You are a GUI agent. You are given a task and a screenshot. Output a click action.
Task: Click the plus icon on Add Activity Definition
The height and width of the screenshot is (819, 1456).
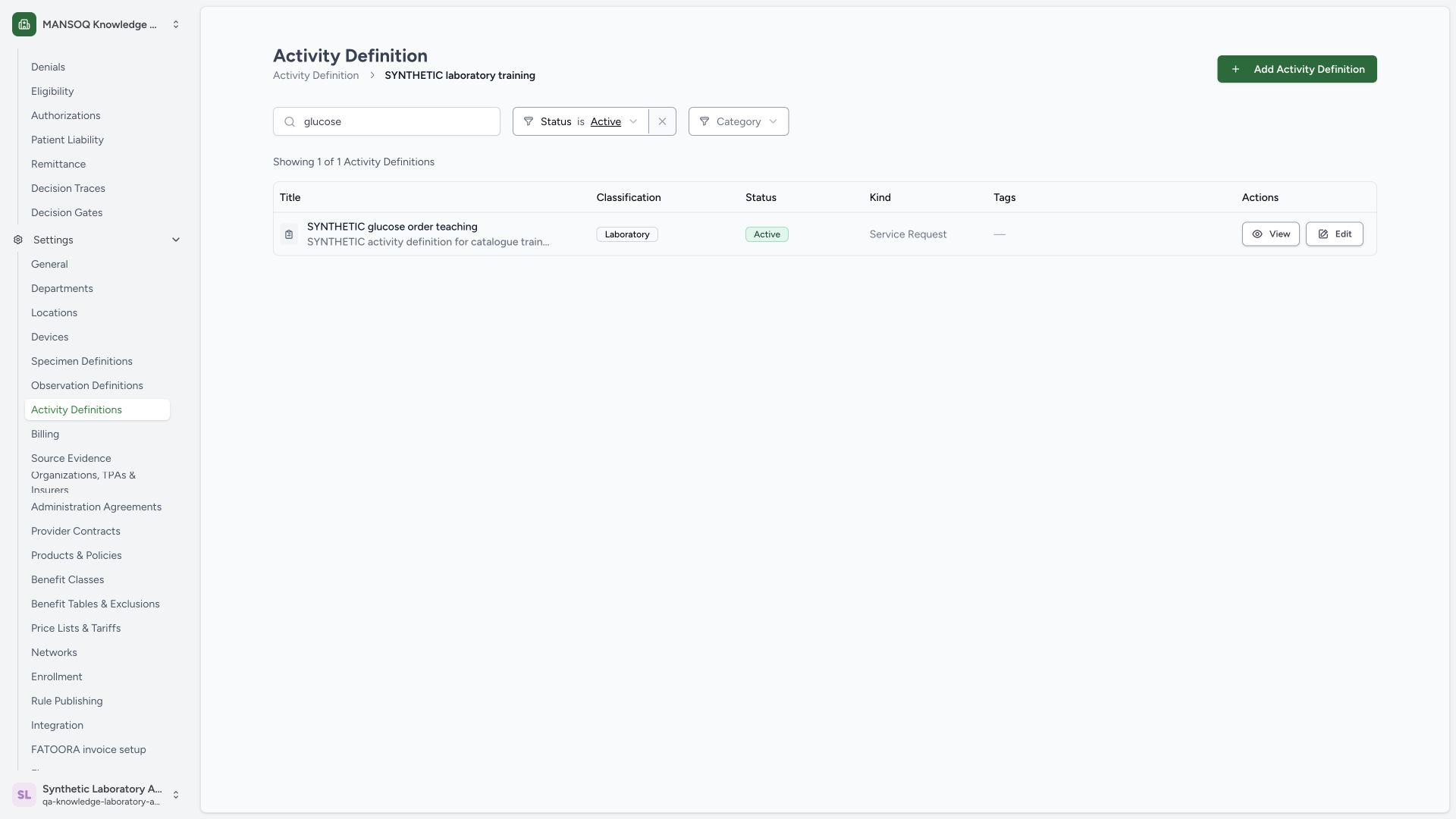click(1235, 69)
